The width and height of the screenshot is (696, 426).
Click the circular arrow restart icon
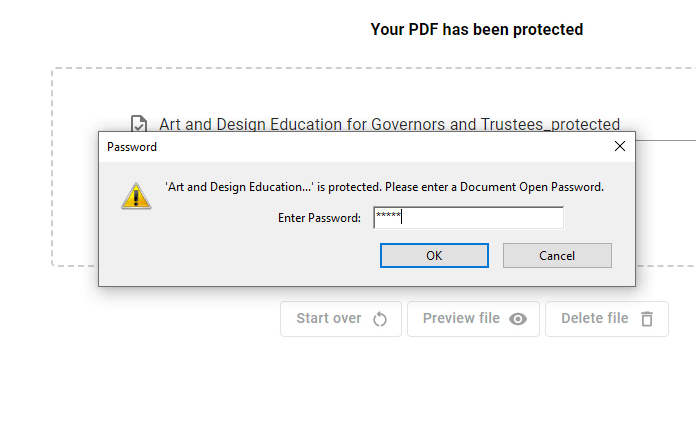pos(380,319)
